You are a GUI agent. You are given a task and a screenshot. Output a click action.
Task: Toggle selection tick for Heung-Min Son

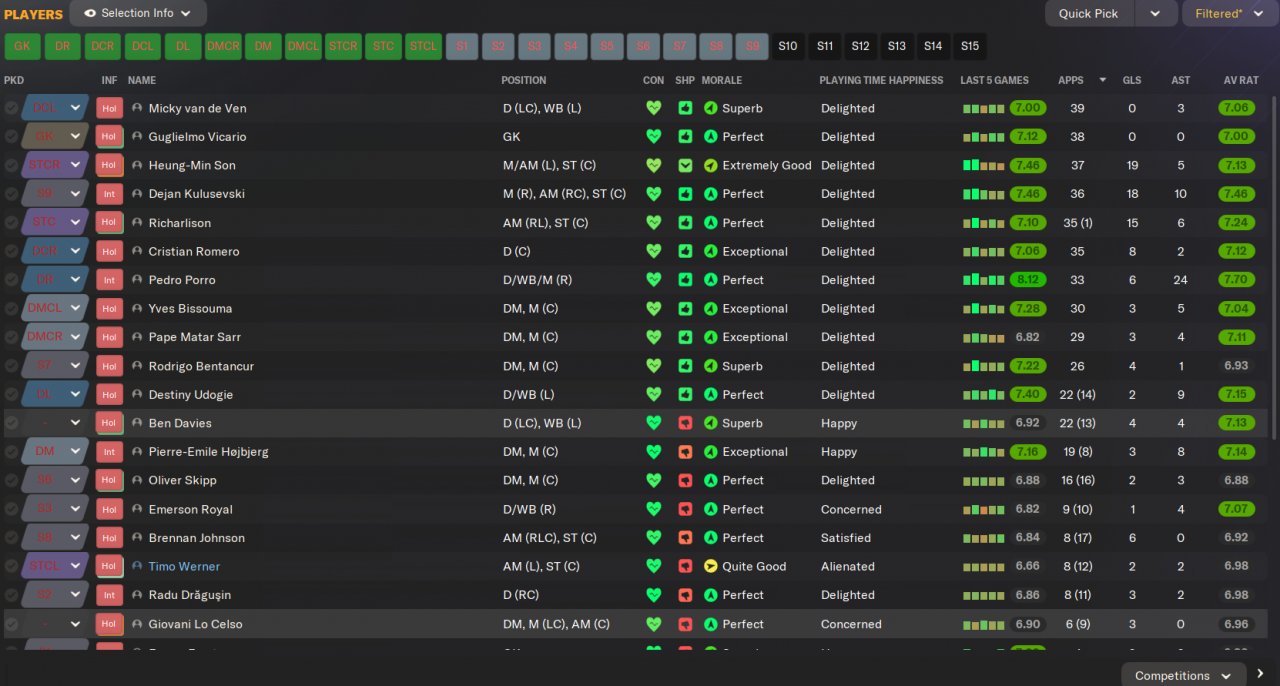pyautogui.click(x=11, y=165)
